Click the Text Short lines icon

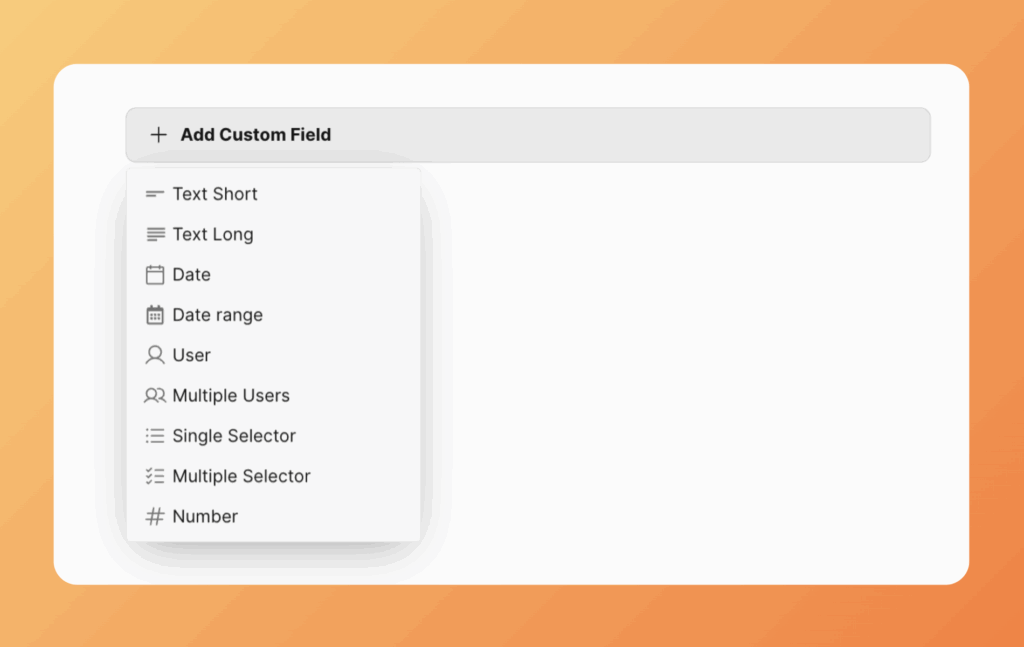click(x=155, y=194)
